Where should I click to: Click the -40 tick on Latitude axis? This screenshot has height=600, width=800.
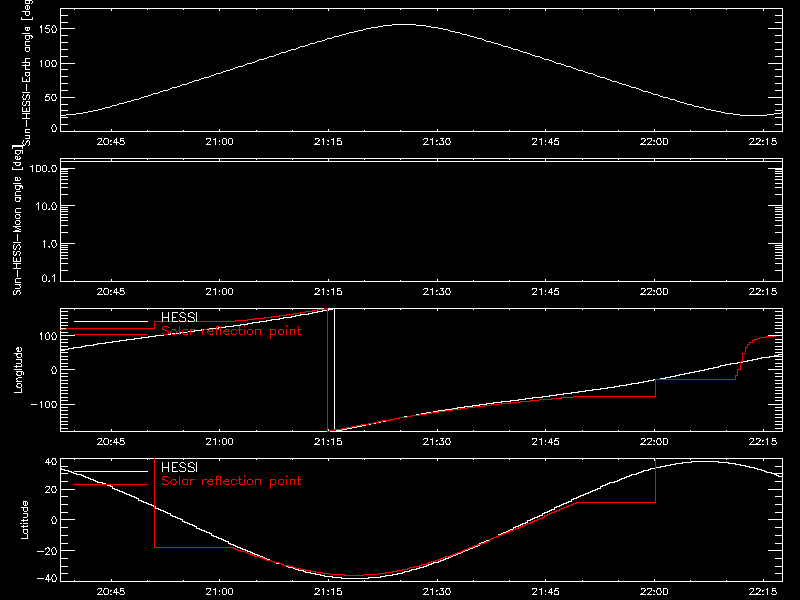(47, 579)
